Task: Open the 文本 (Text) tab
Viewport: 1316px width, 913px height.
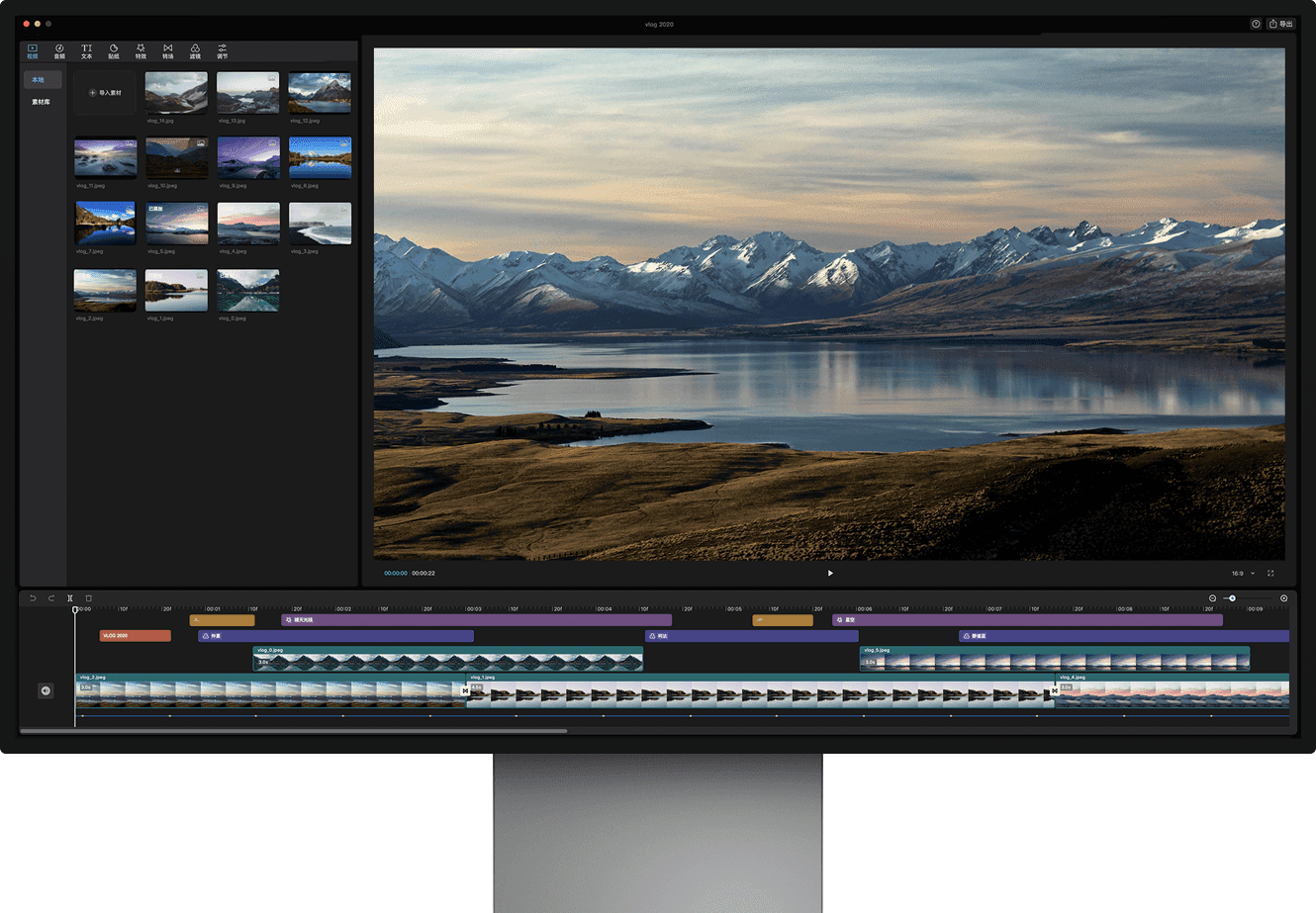Action: [86, 50]
